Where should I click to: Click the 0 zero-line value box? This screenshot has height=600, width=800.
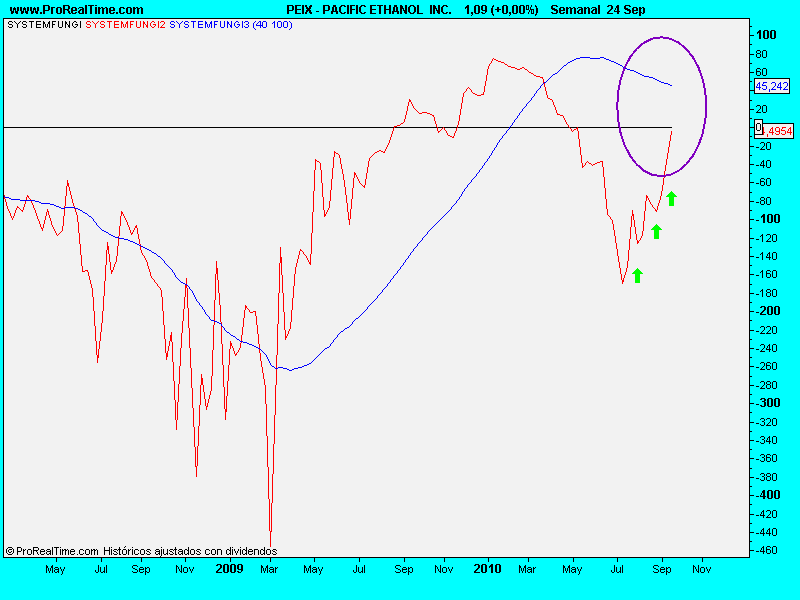coord(759,127)
